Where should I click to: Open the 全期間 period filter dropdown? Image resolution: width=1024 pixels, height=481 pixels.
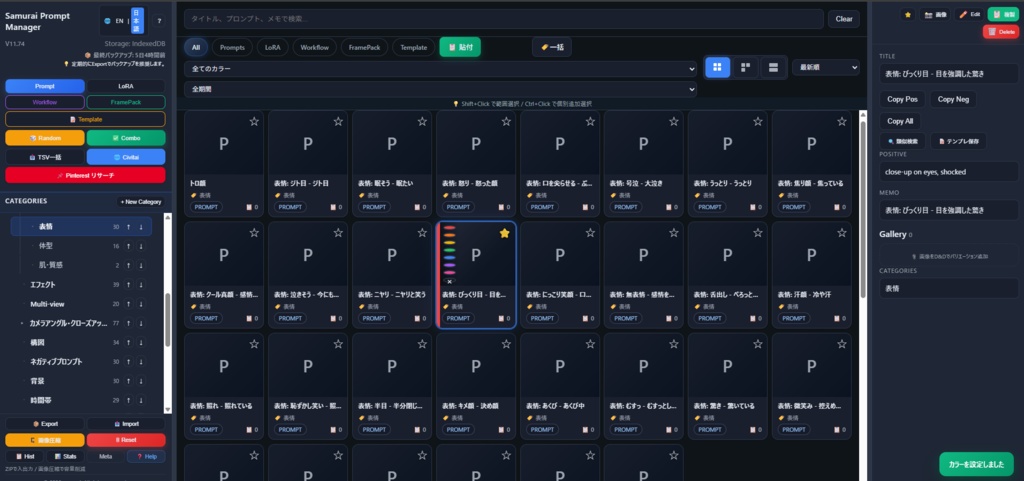pyautogui.click(x=440, y=89)
